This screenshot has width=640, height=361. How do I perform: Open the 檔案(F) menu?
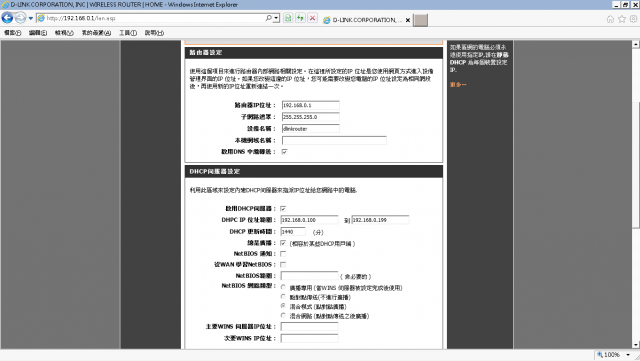point(12,33)
